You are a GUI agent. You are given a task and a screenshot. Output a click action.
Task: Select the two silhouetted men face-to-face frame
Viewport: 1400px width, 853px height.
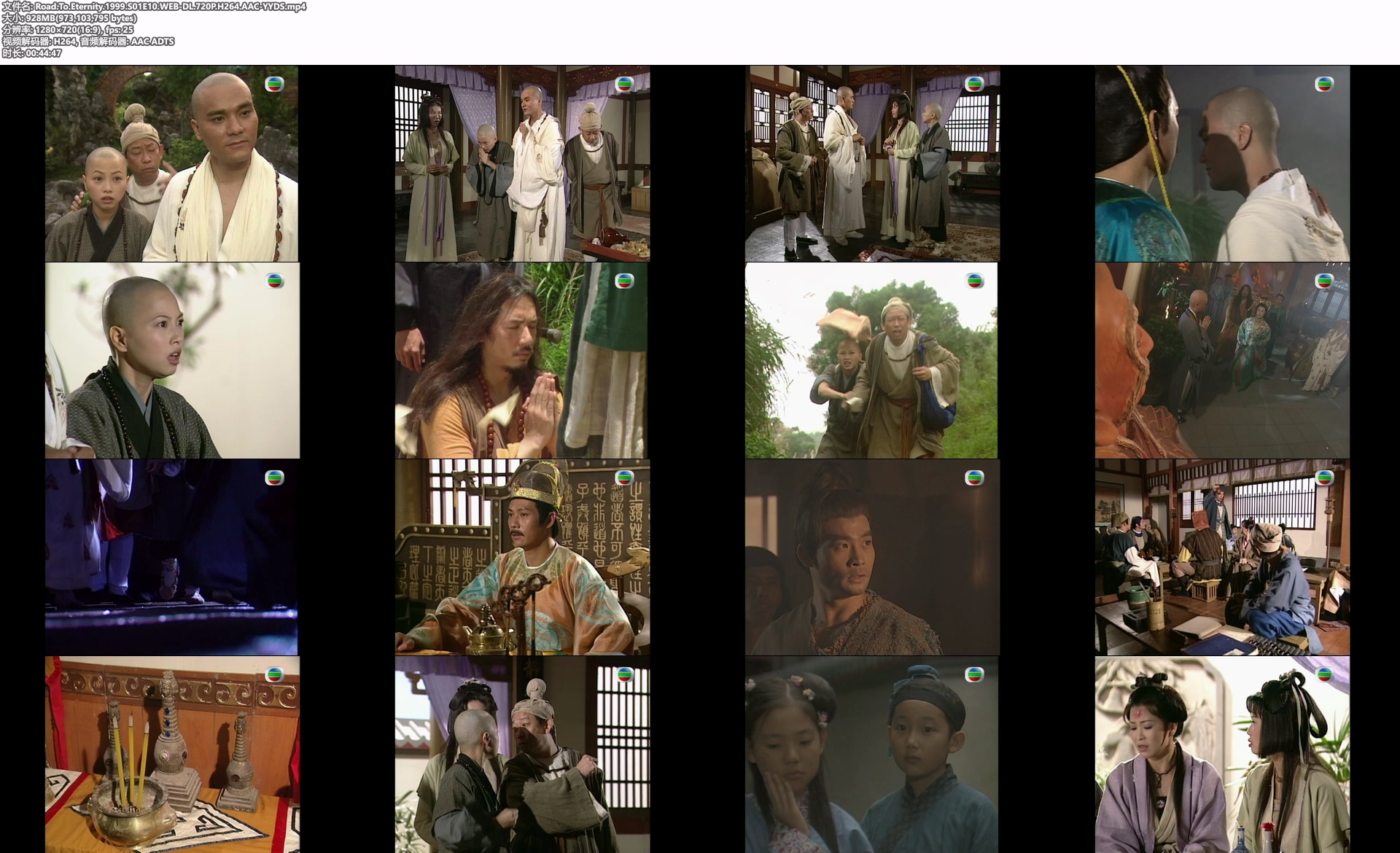pyautogui.click(x=1222, y=164)
